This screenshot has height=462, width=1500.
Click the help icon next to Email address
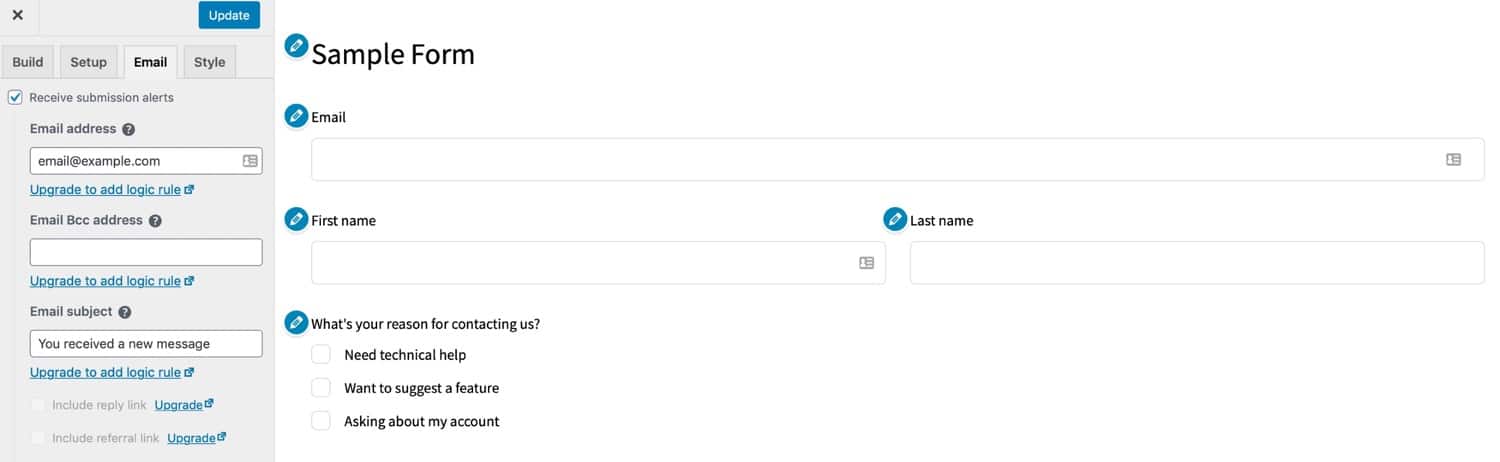[129, 130]
